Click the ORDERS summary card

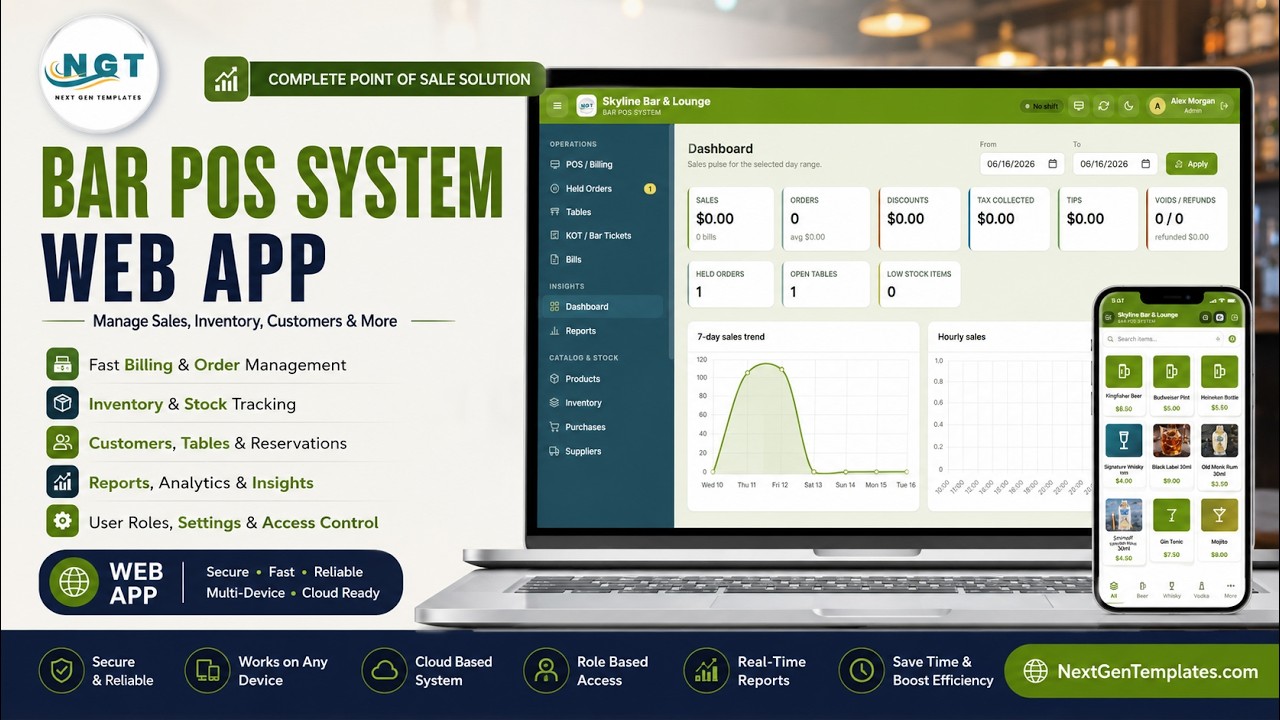click(x=826, y=218)
